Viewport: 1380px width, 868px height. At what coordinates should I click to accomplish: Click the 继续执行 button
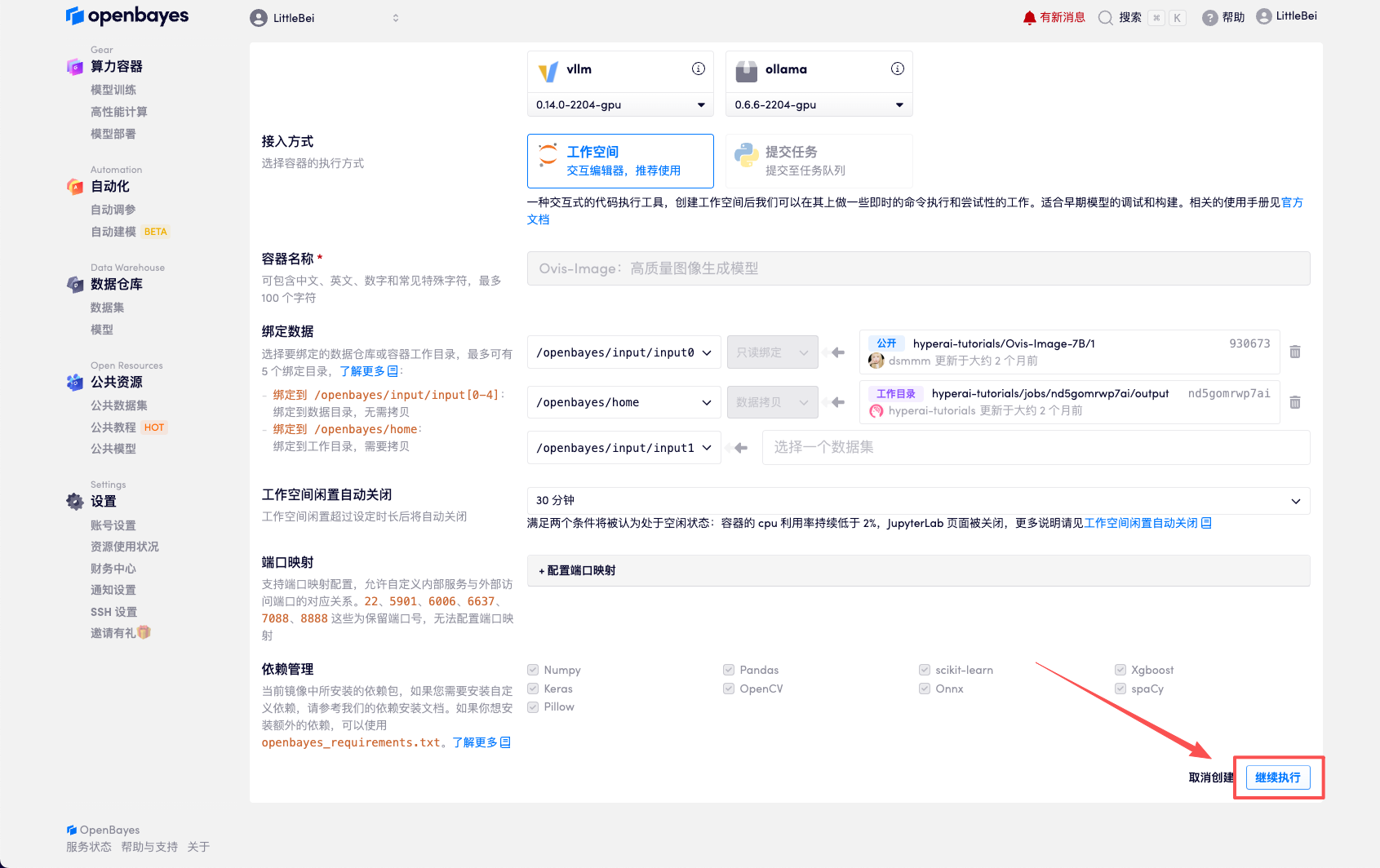(x=1278, y=777)
